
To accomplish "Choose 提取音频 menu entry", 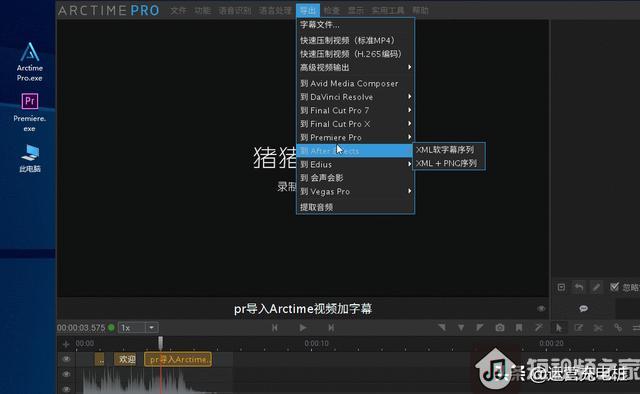I will [x=355, y=207].
